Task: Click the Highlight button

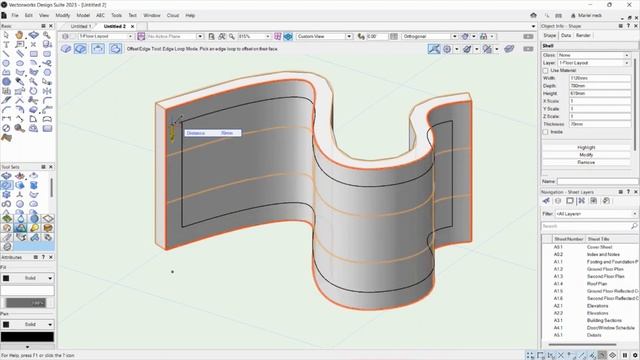Action: click(586, 147)
